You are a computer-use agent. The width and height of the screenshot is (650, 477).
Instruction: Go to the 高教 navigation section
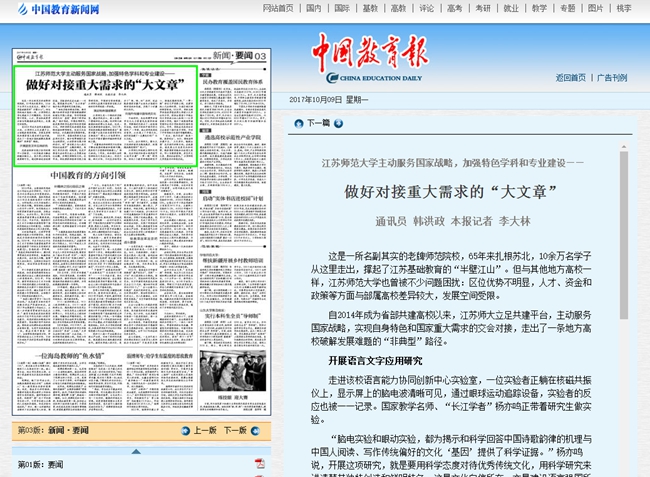tap(398, 8)
